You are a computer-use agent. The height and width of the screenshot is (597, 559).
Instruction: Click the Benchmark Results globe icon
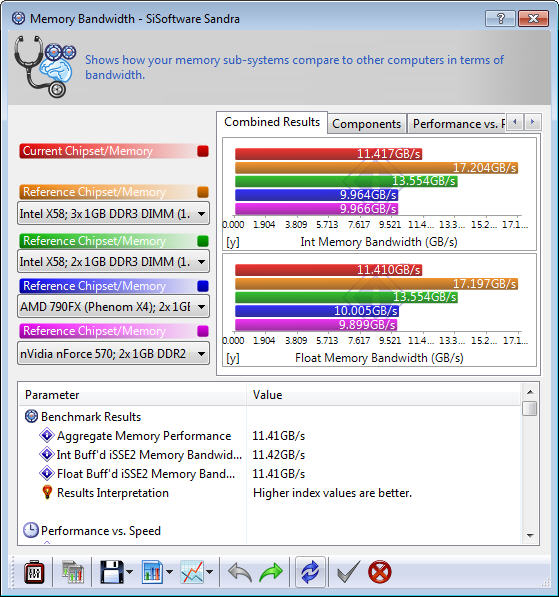point(31,416)
